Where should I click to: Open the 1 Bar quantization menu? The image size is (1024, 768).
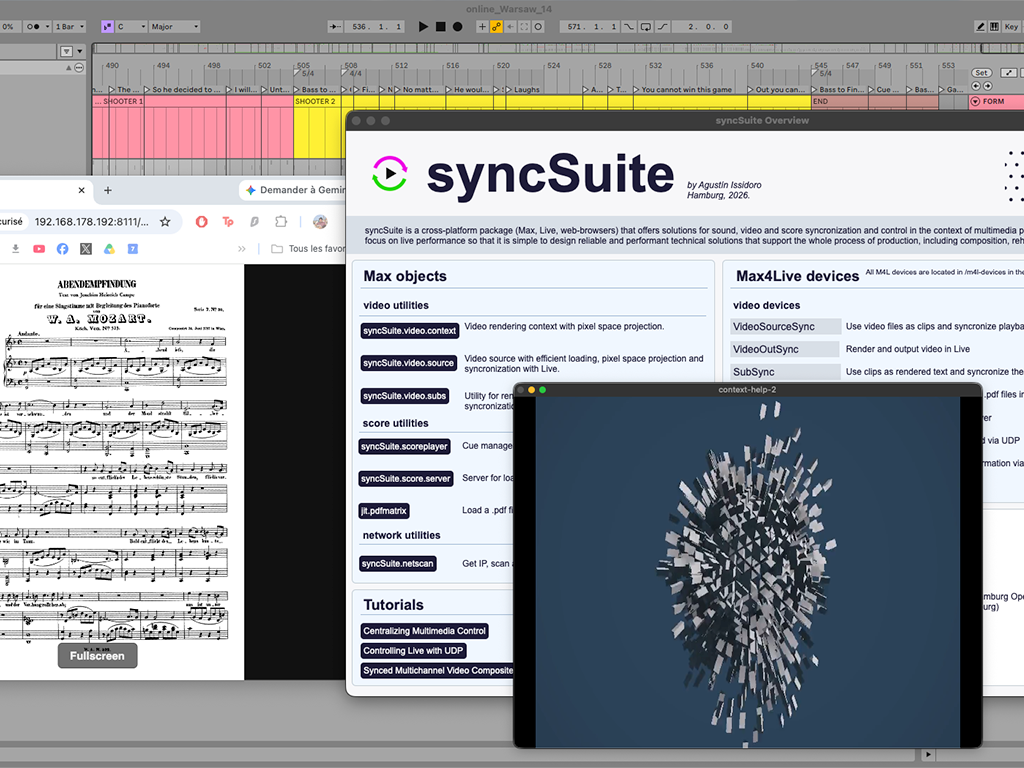click(69, 27)
